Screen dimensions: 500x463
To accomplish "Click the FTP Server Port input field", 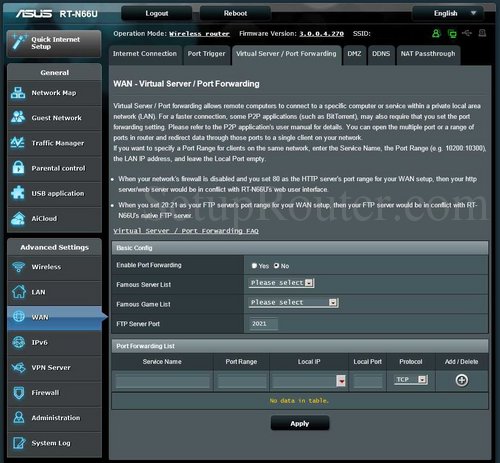I will pyautogui.click(x=263, y=324).
